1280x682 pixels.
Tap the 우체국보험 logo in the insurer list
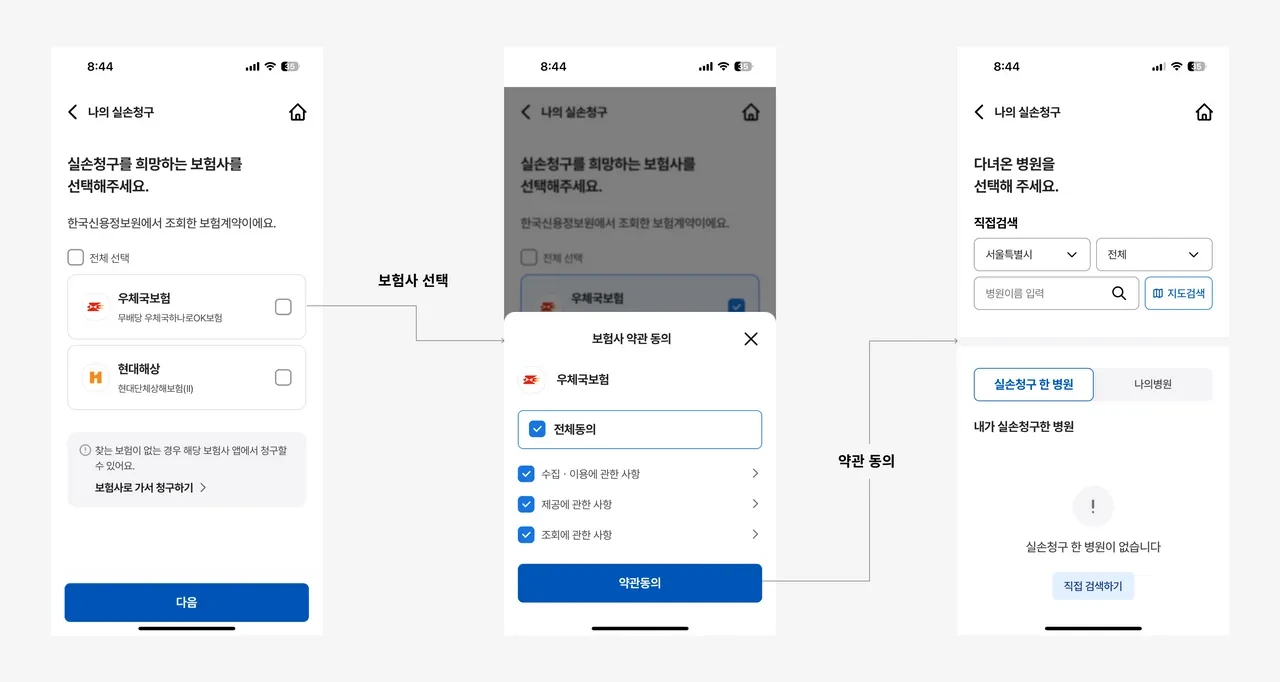[x=95, y=306]
